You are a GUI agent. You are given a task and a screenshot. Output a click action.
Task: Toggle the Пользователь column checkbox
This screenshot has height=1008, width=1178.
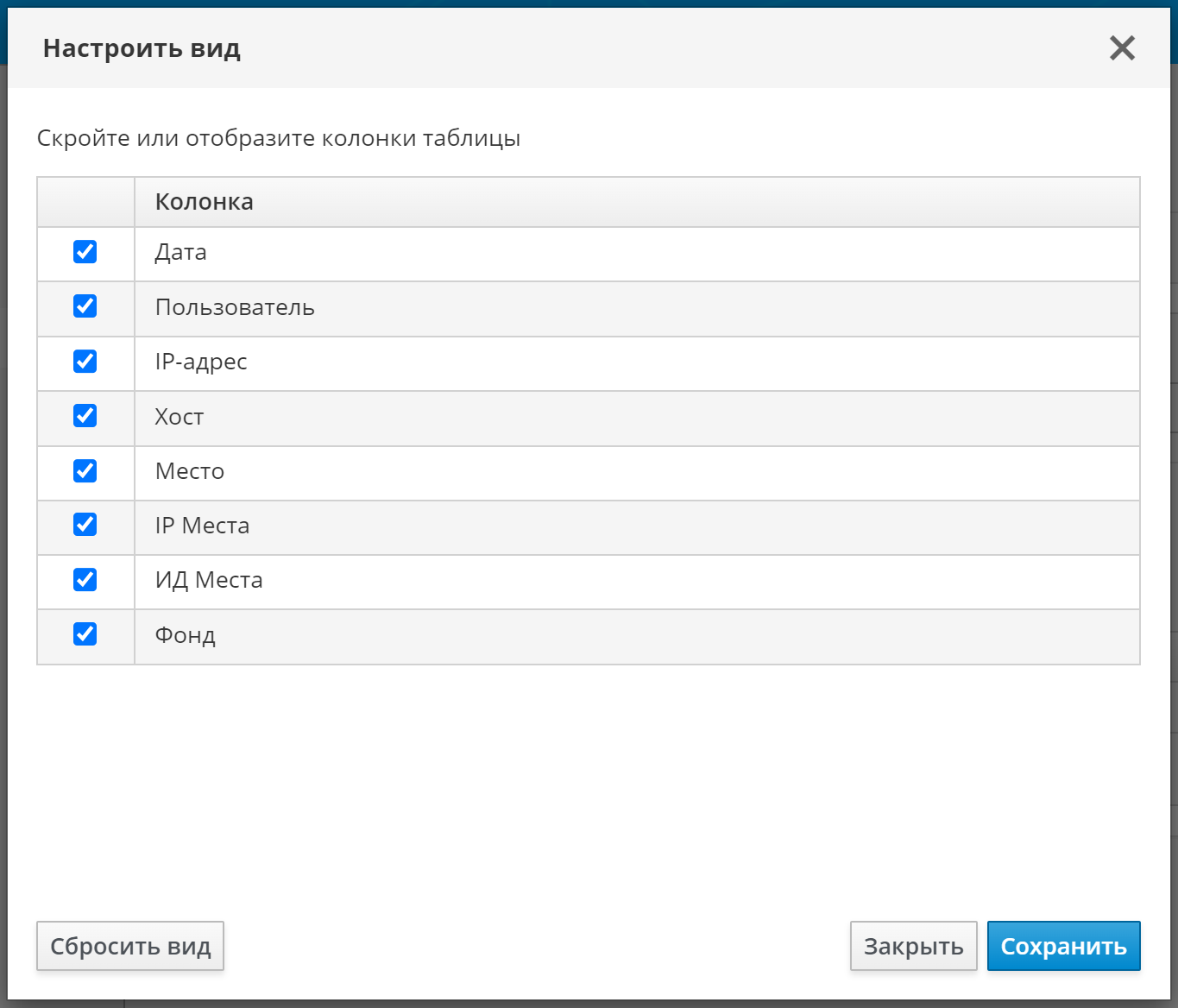(x=85, y=306)
